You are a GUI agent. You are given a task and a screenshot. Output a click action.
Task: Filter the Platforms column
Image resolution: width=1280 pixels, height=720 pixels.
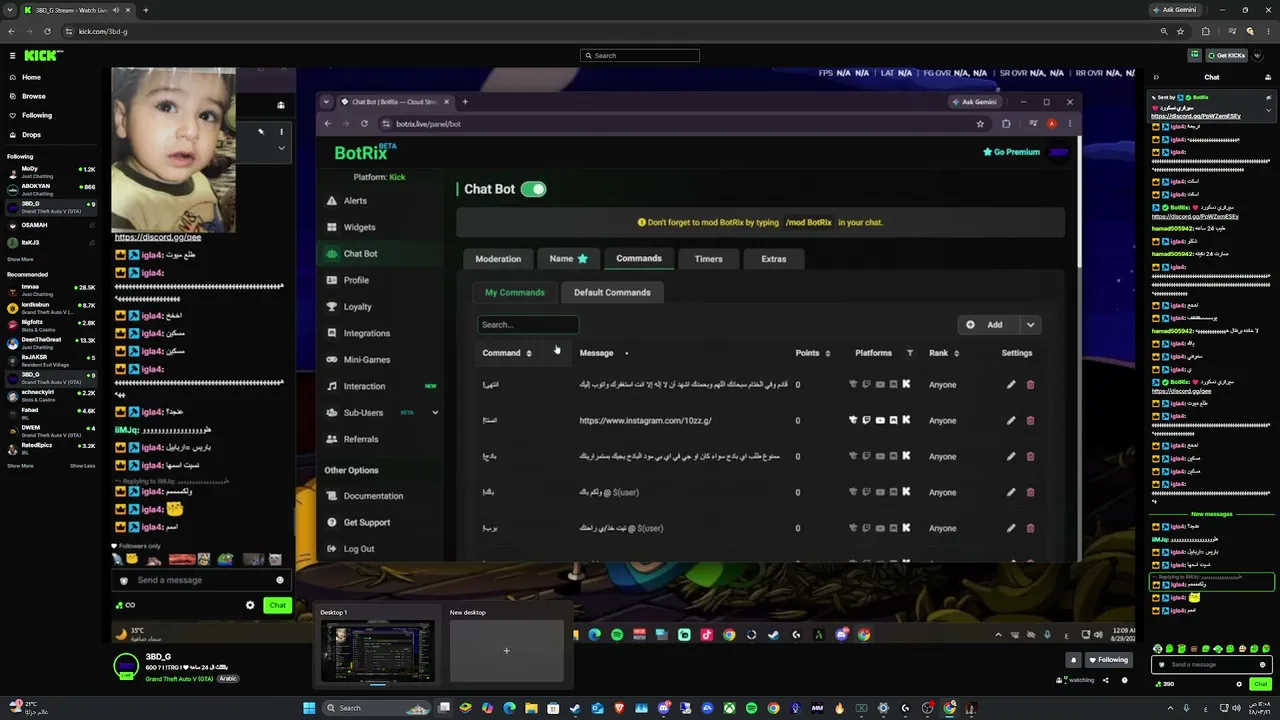point(909,353)
